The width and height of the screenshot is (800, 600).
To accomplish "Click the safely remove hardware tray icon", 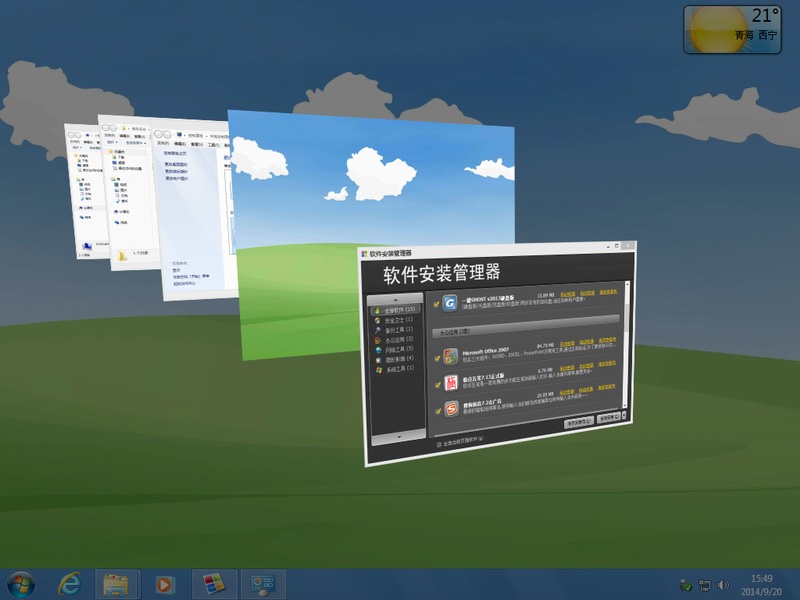I will pyautogui.click(x=686, y=585).
